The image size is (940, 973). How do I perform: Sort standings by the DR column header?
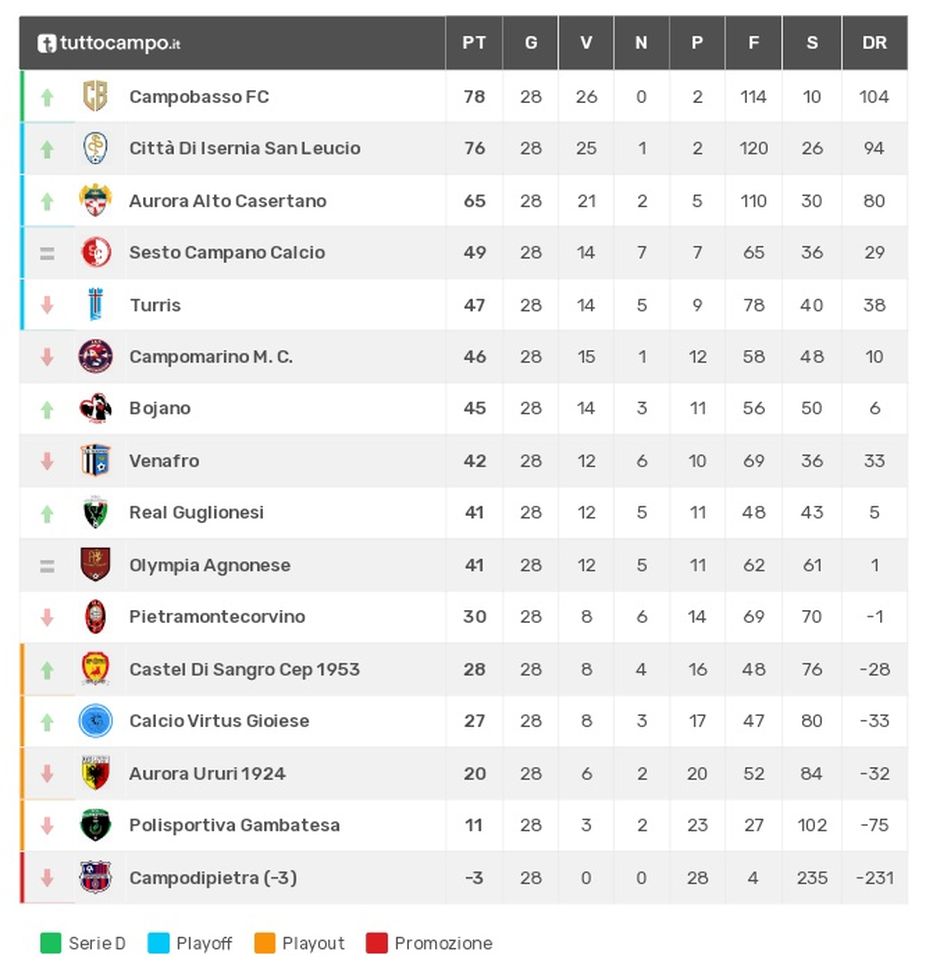[874, 43]
